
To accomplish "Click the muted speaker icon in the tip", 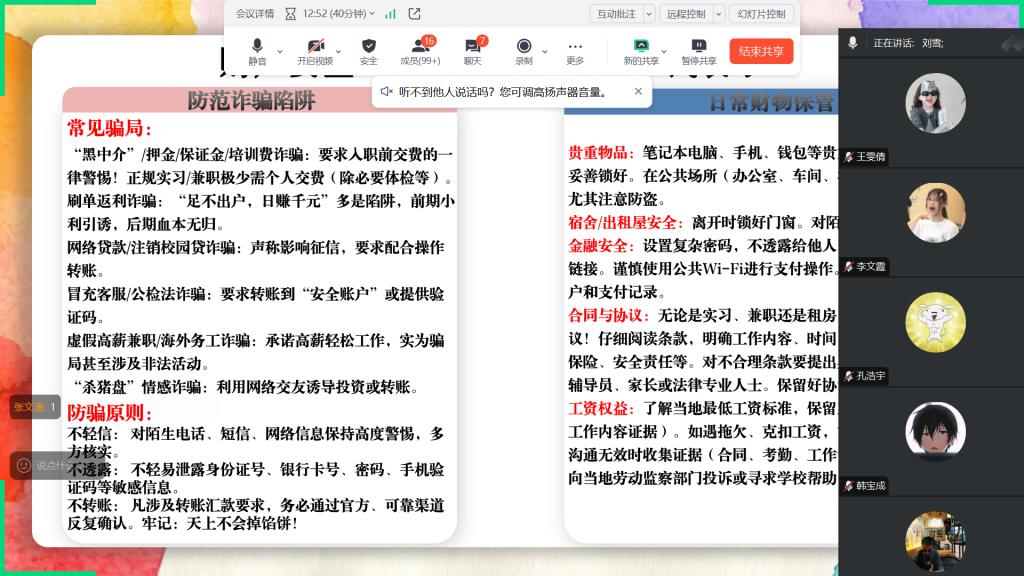I will pos(386,91).
